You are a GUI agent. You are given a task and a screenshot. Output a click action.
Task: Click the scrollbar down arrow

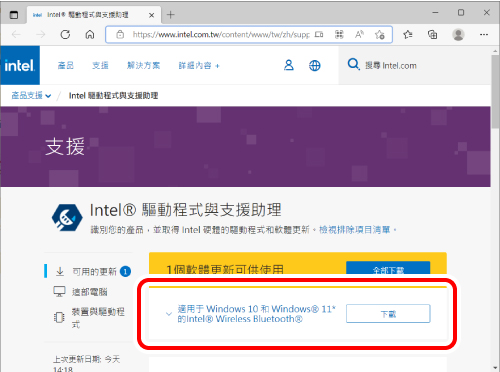click(495, 368)
